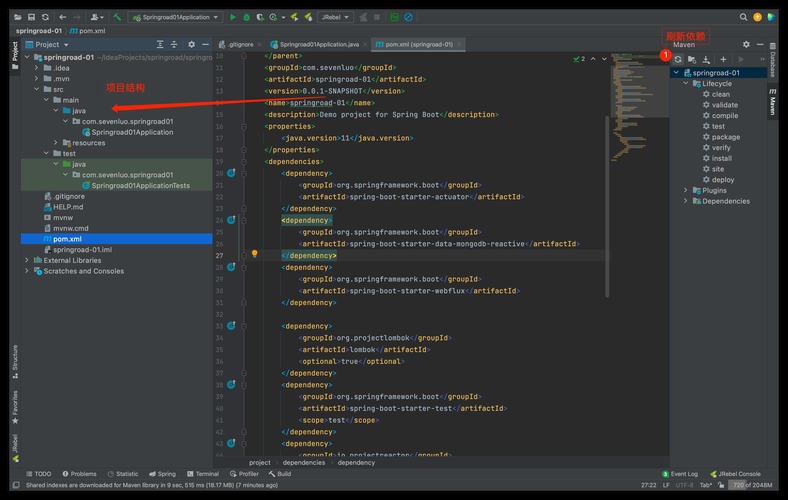Click the orange update notification icon
The width and height of the screenshot is (788, 500).
pos(757,17)
